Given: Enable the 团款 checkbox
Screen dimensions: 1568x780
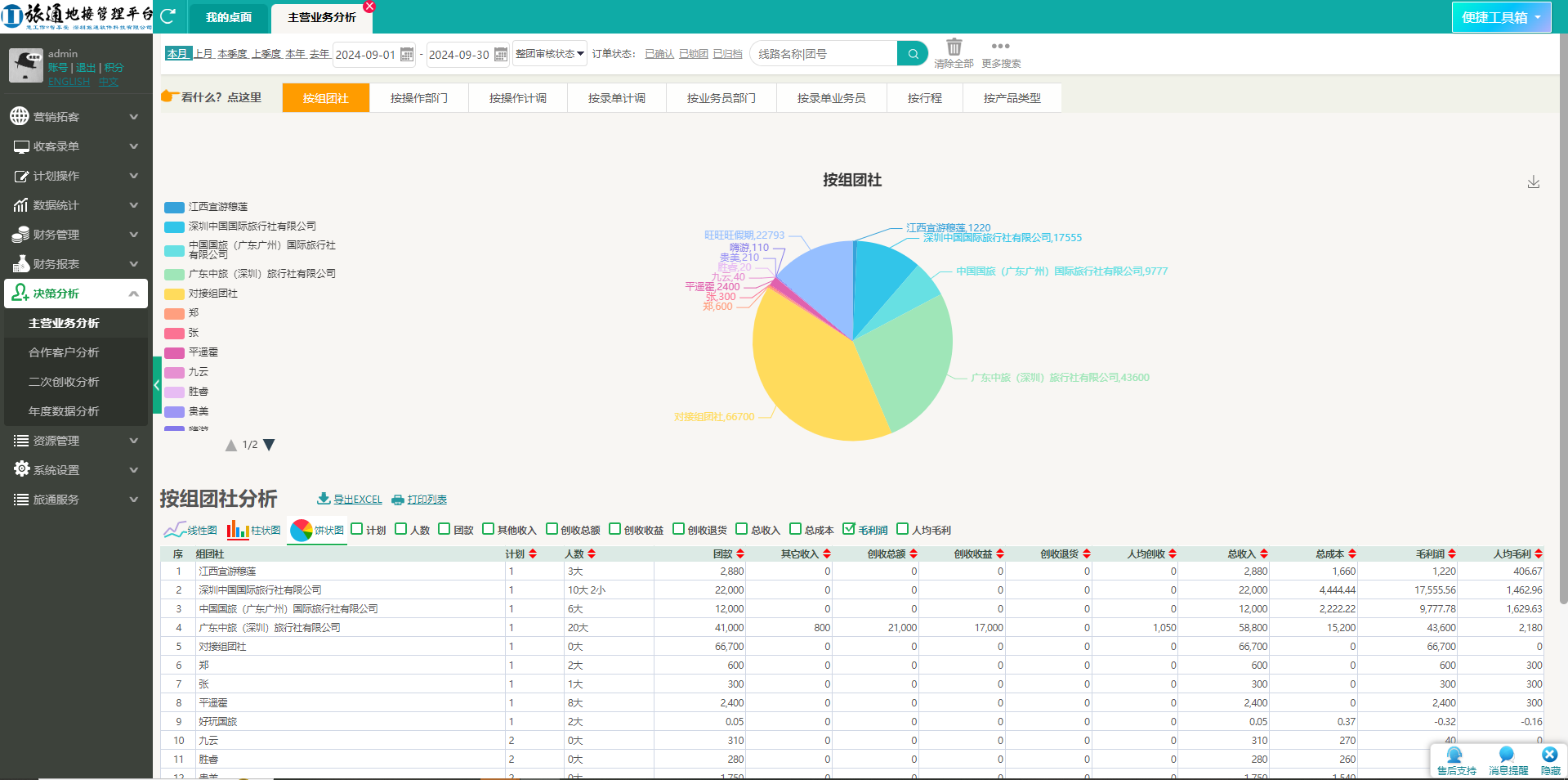Looking at the screenshot, I should [x=444, y=529].
